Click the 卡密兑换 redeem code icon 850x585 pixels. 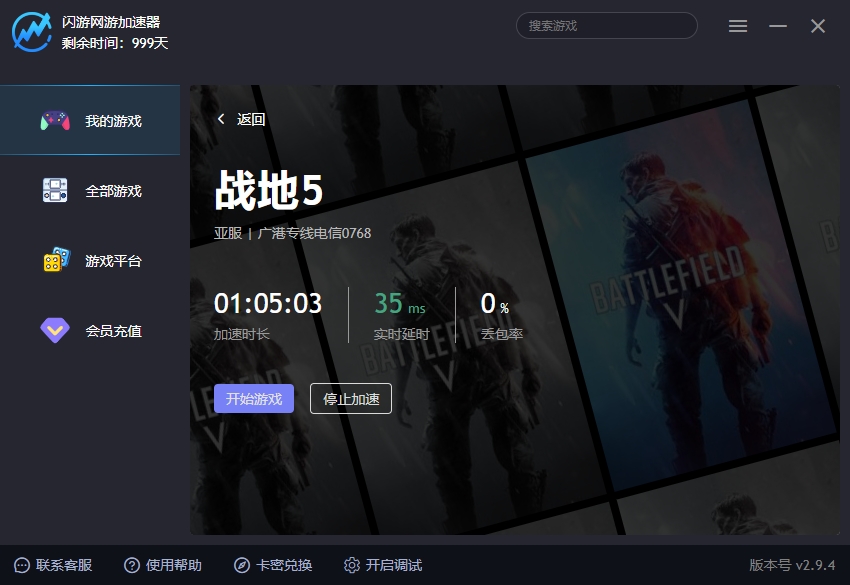click(242, 565)
